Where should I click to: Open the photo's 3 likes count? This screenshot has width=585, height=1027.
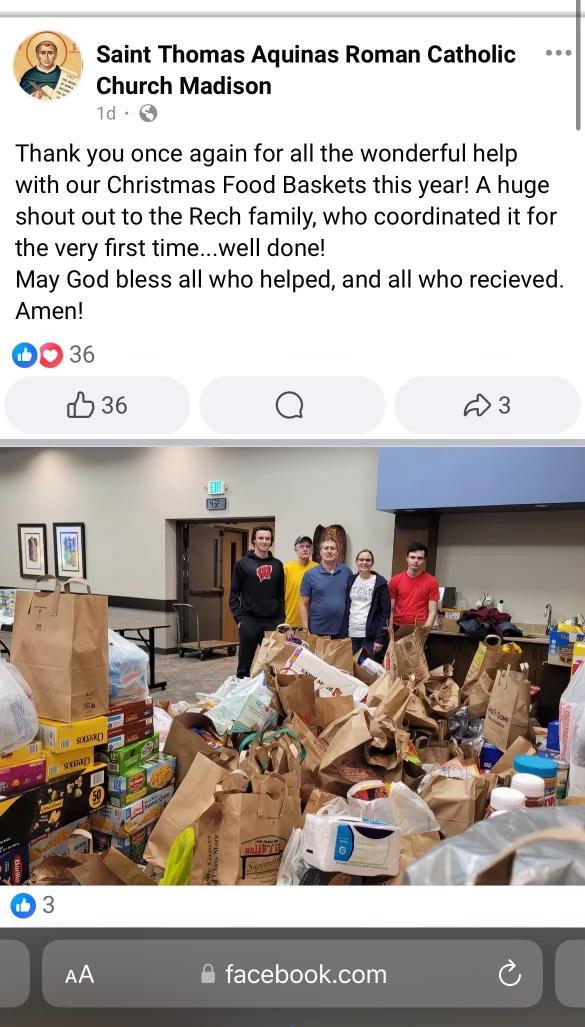(x=48, y=905)
